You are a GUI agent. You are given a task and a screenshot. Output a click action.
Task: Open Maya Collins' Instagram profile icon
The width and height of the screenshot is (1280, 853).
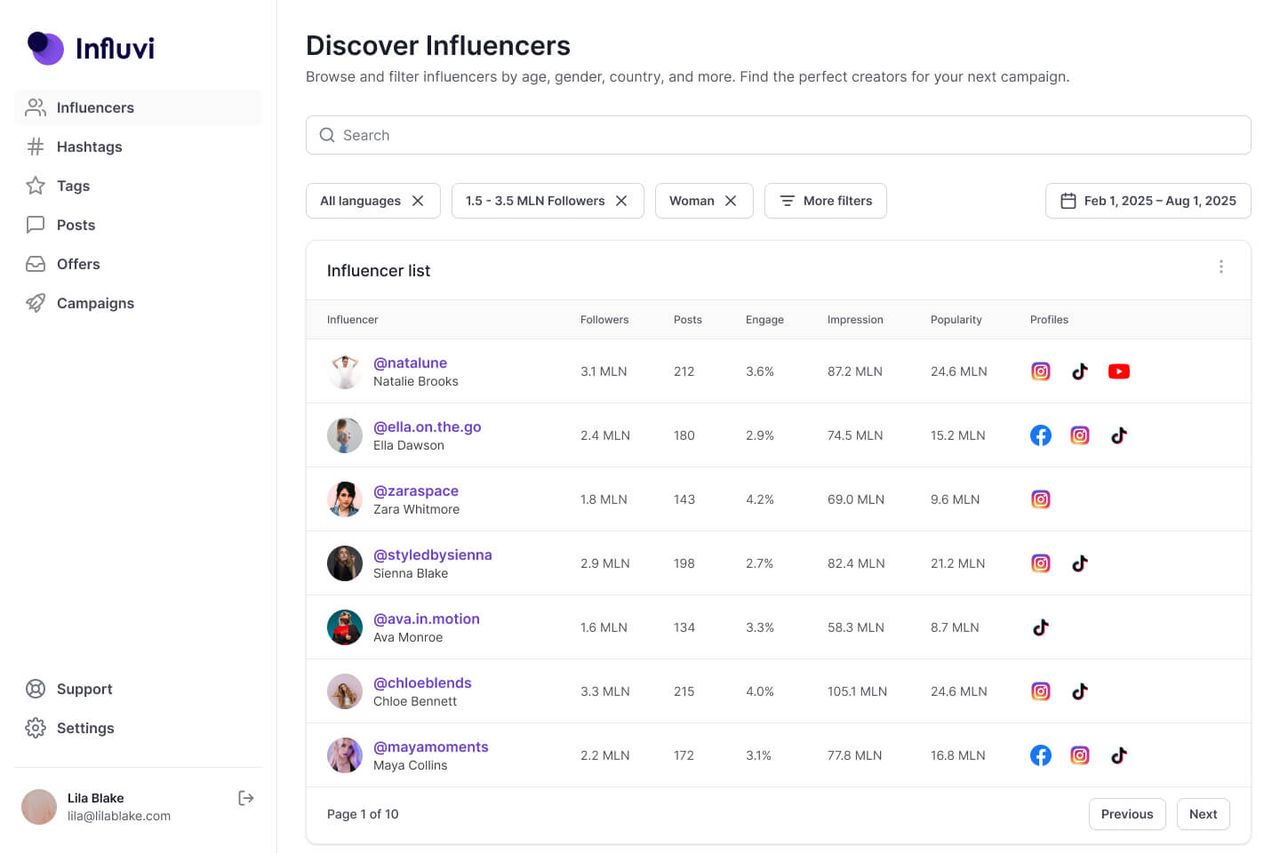click(x=1080, y=755)
